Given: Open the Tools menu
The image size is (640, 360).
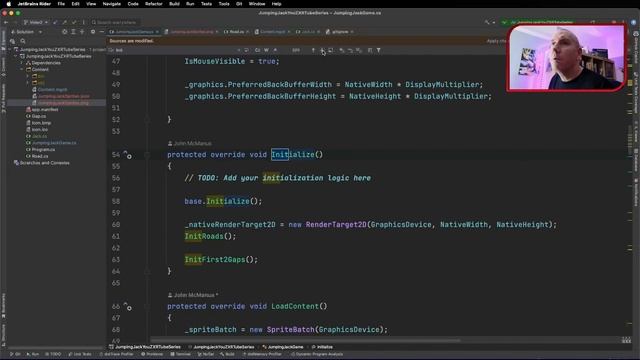Looking at the screenshot, I should 224,4.
